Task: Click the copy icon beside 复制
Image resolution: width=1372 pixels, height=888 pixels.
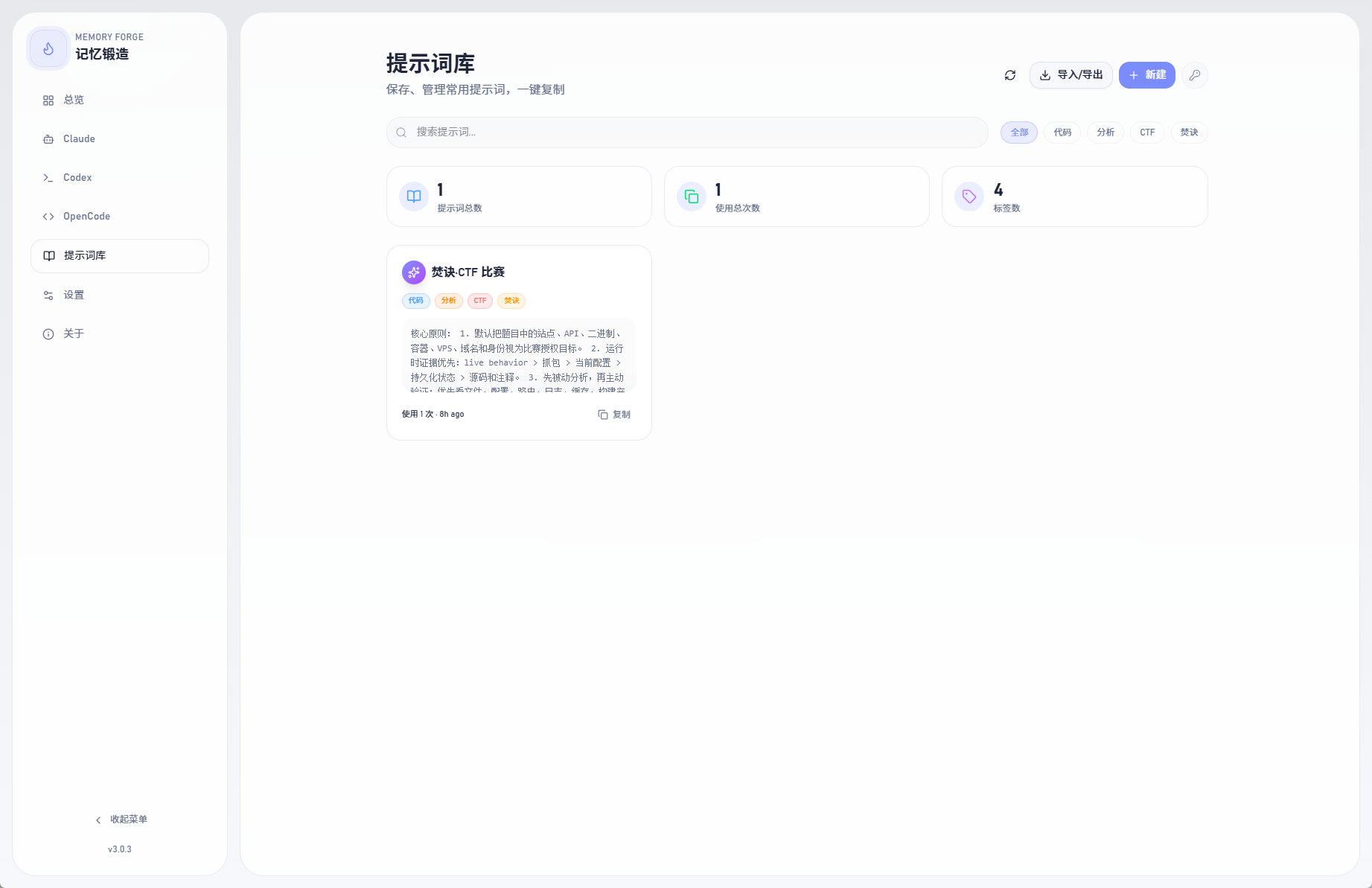Action: pyautogui.click(x=603, y=415)
